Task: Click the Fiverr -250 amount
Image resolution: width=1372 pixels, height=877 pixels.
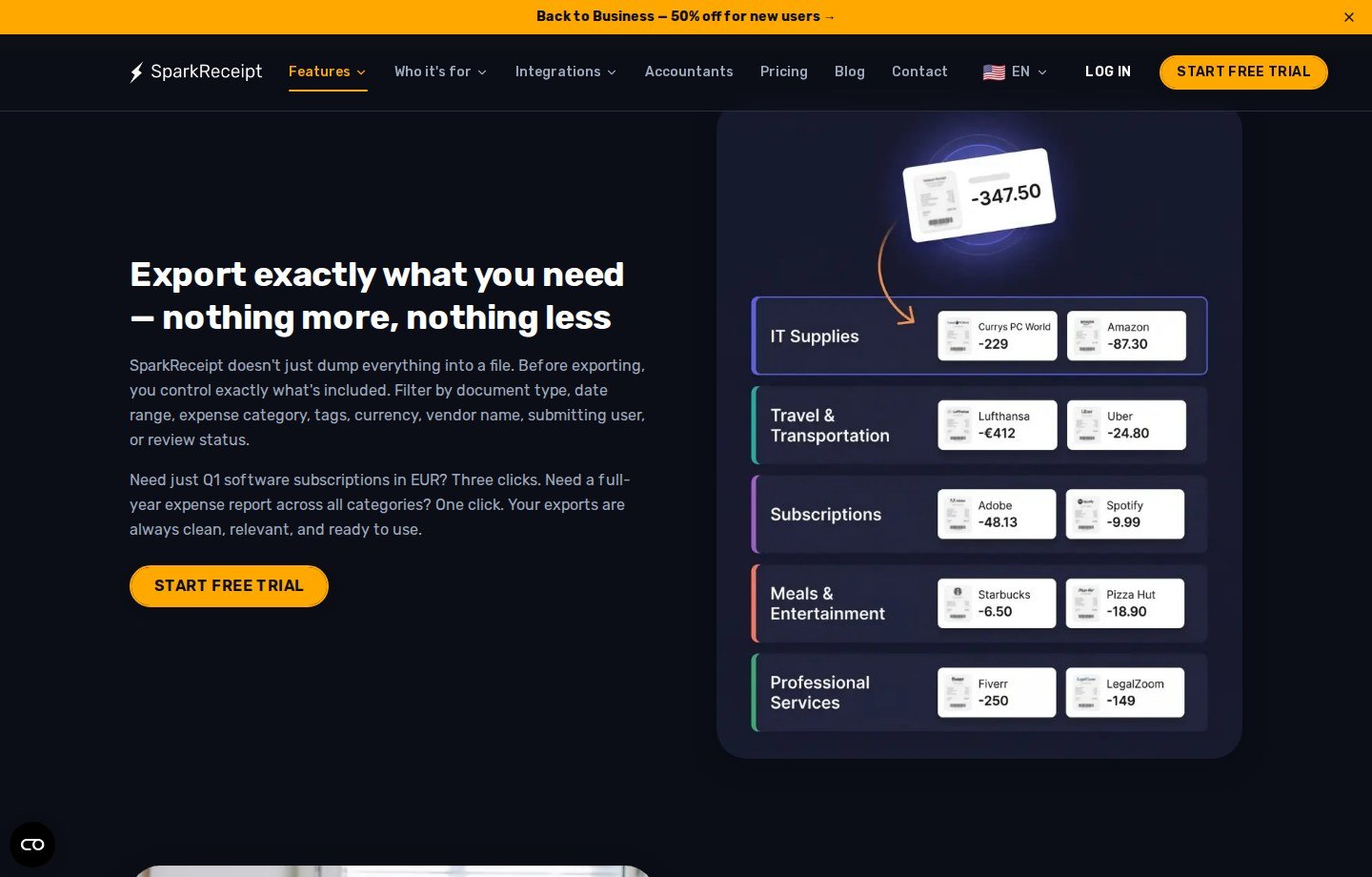Action: (993, 702)
